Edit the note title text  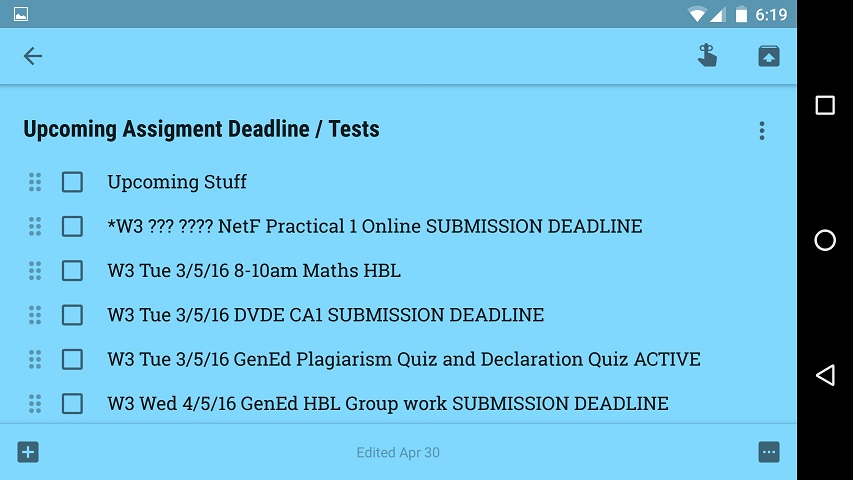click(x=201, y=129)
